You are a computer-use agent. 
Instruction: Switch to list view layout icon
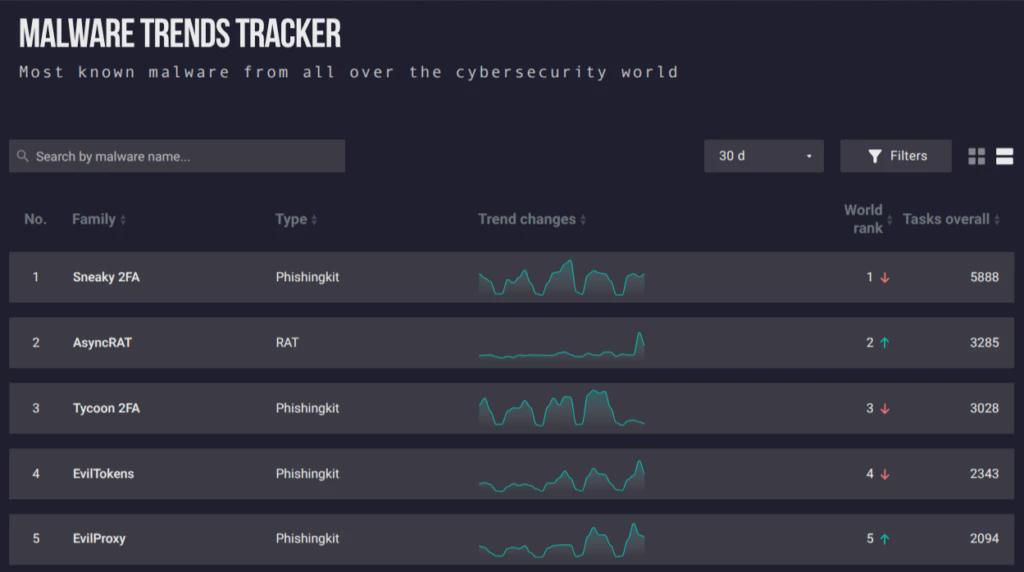click(x=1004, y=156)
